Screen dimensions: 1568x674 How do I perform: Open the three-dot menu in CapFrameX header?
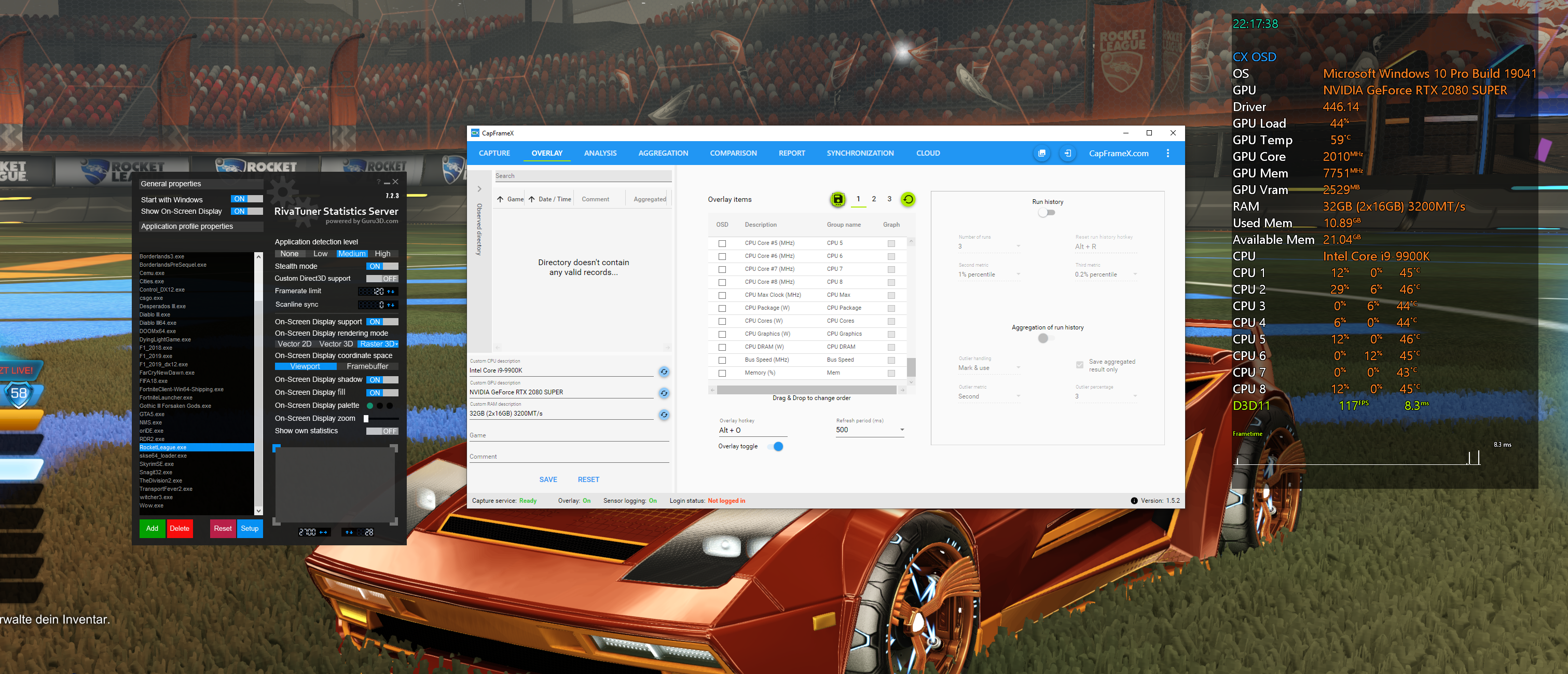click(x=1167, y=154)
